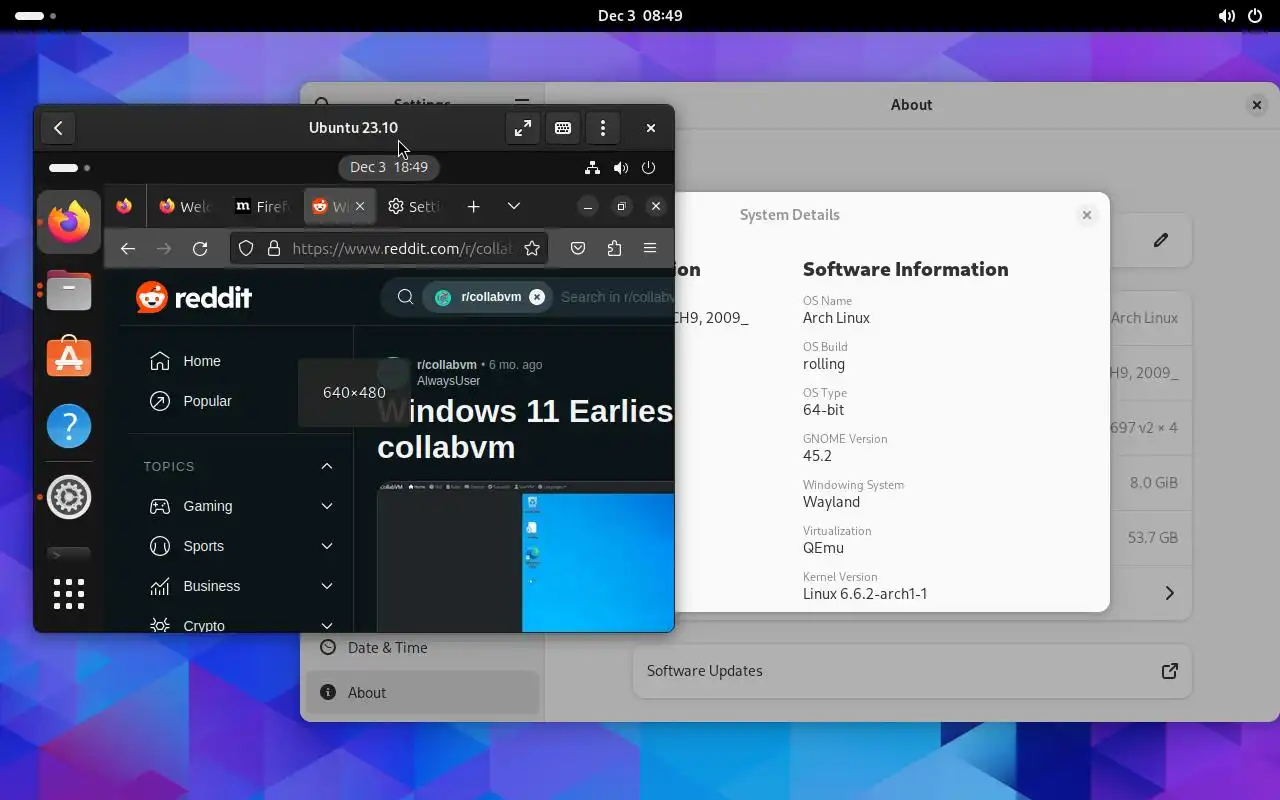Open Files from the Ubuntu dock

pos(69,291)
